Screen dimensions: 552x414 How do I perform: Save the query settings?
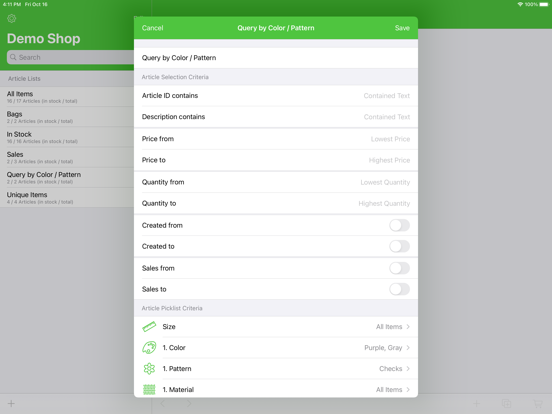click(x=402, y=28)
